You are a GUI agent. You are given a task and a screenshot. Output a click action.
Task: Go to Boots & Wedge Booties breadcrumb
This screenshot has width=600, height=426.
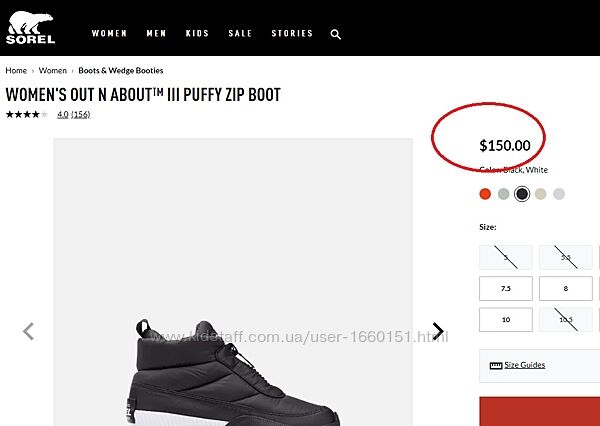(x=120, y=71)
